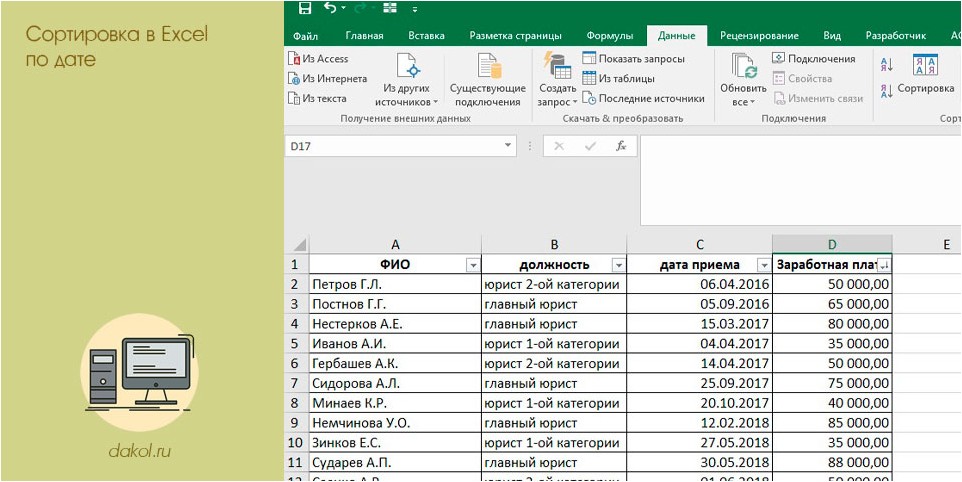The width and height of the screenshot is (962, 482).
Task: Click salary cell 88 000,00
Action: click(x=832, y=462)
